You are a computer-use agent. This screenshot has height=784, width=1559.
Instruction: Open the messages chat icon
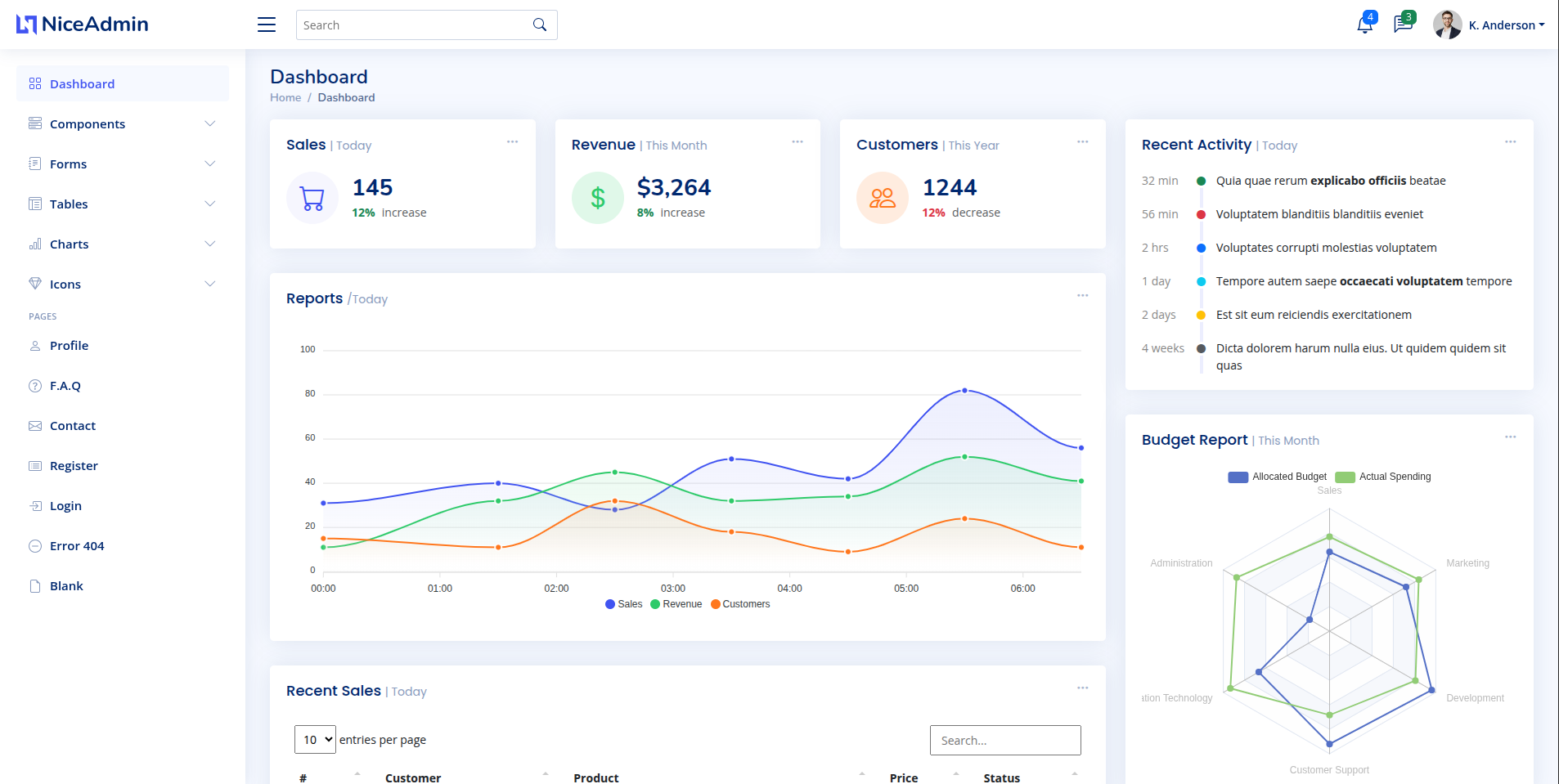(1403, 25)
